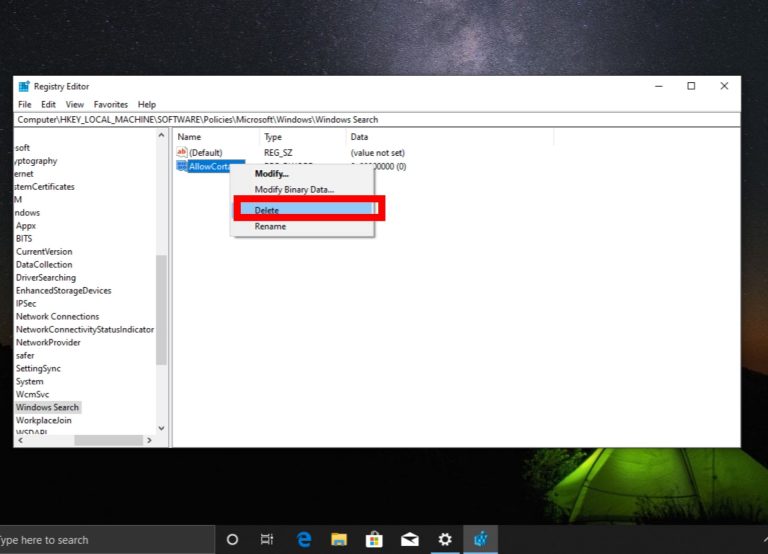Open the Edit menu
Viewport: 768px width, 554px height.
click(48, 104)
